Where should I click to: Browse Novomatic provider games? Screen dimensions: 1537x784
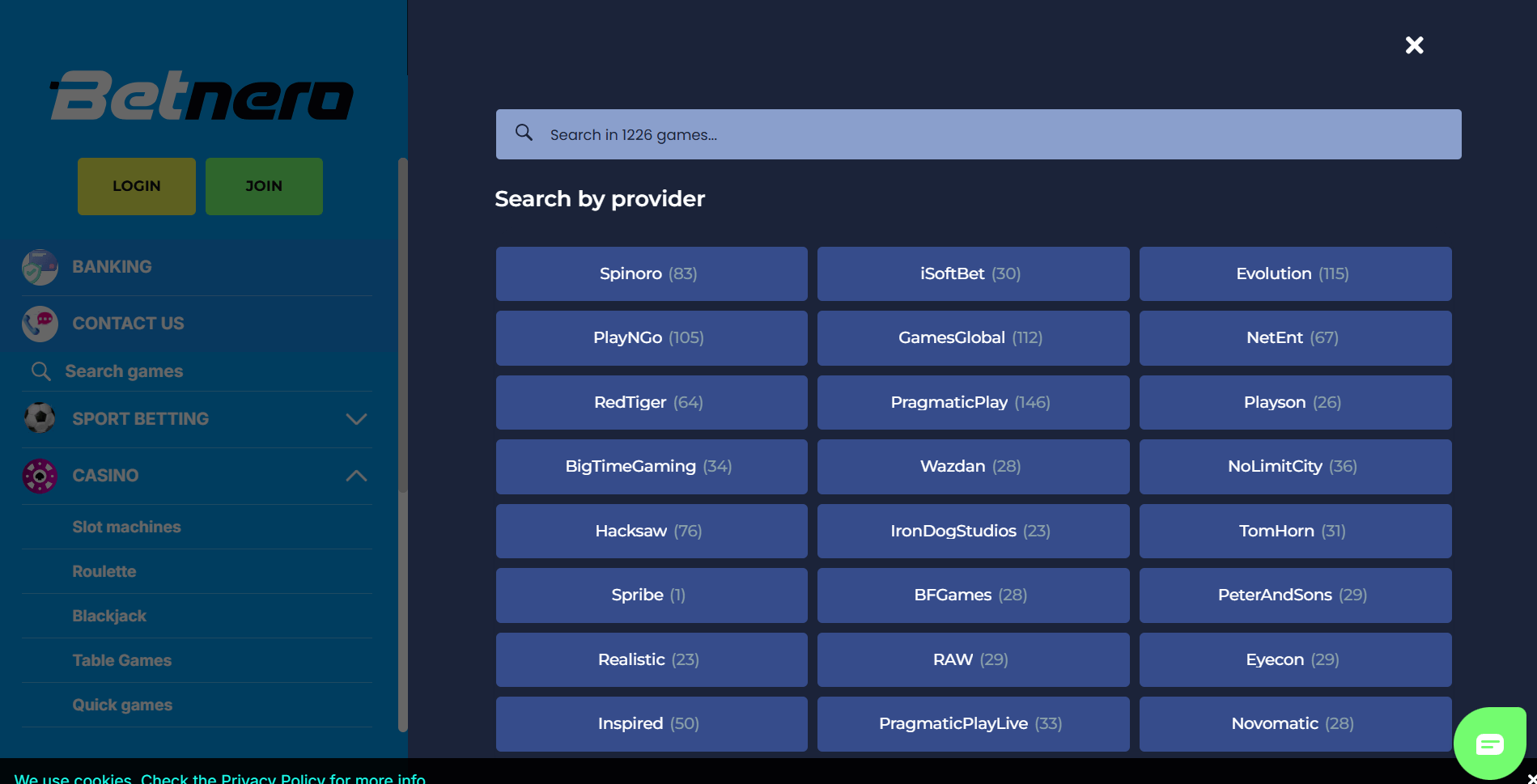(x=1295, y=724)
